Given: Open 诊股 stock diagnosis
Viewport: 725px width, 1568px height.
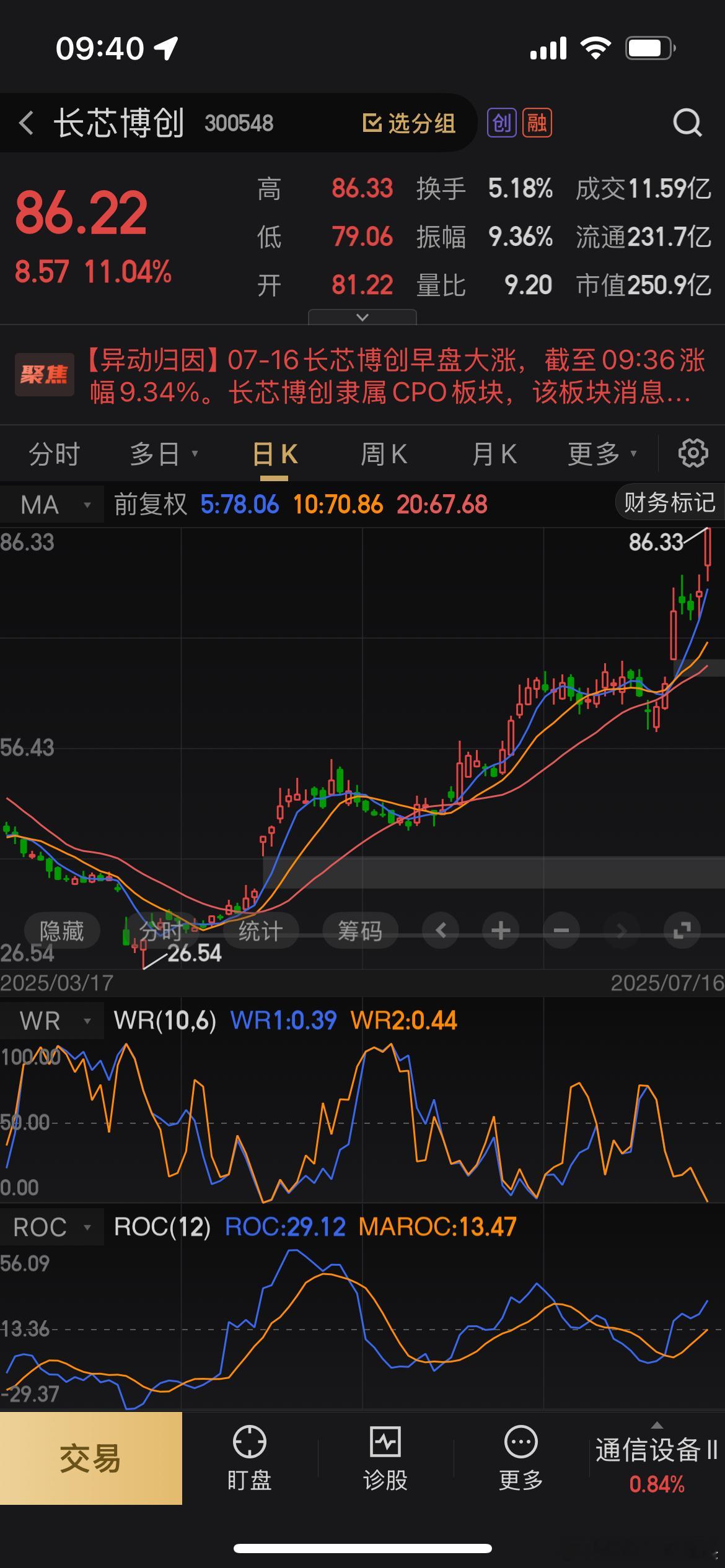Looking at the screenshot, I should [x=385, y=1458].
